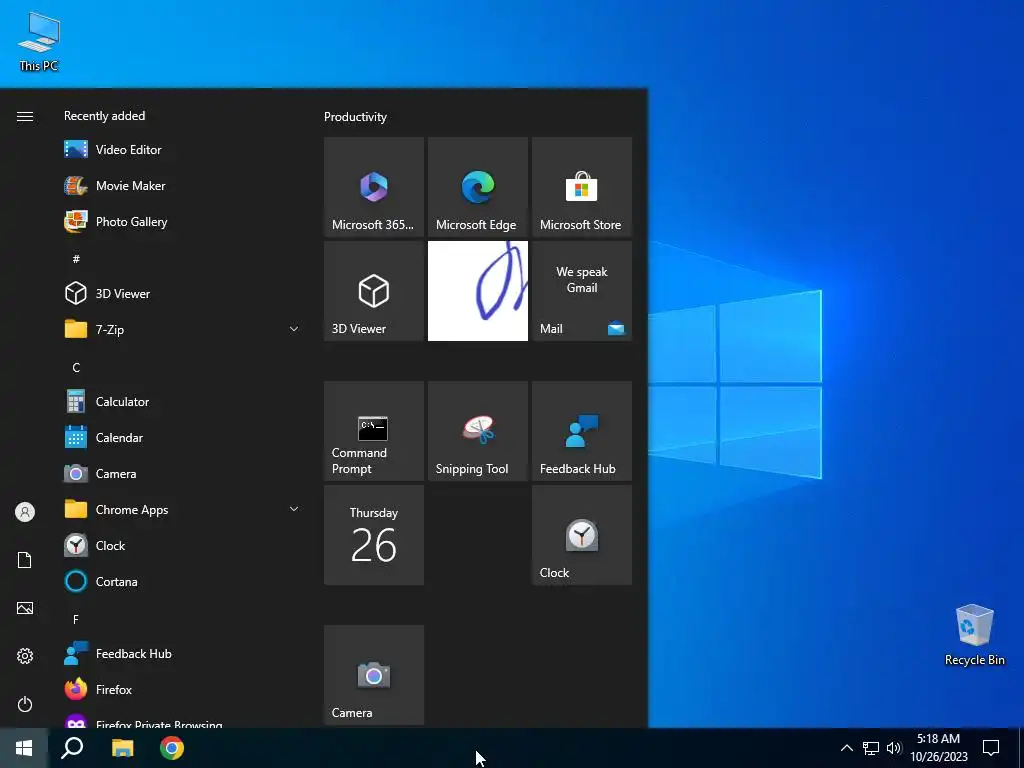Open the Clock tile
The image size is (1024, 768).
(x=582, y=535)
